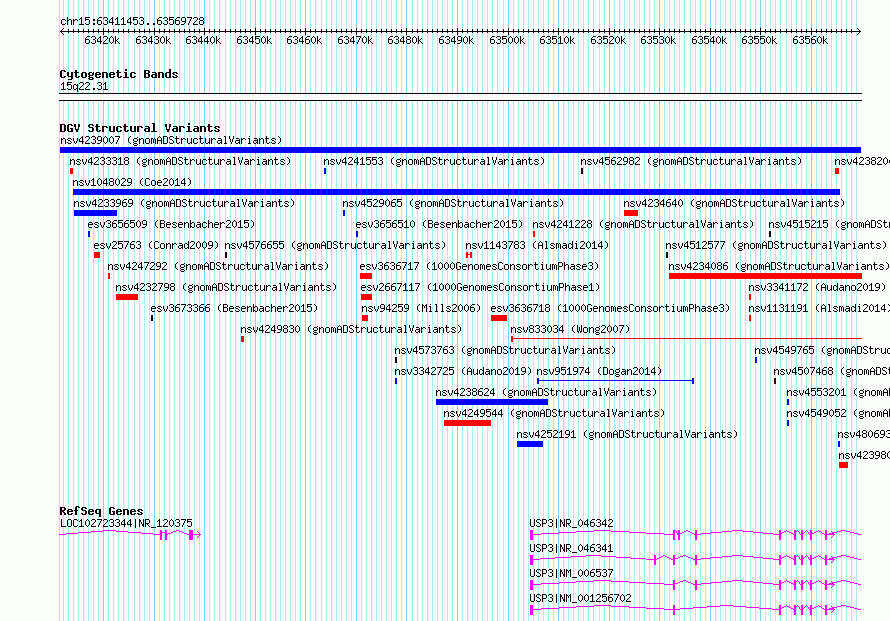Select nsv4576655 gnomAD variant label
Screen dimensions: 890x621
click(335, 245)
